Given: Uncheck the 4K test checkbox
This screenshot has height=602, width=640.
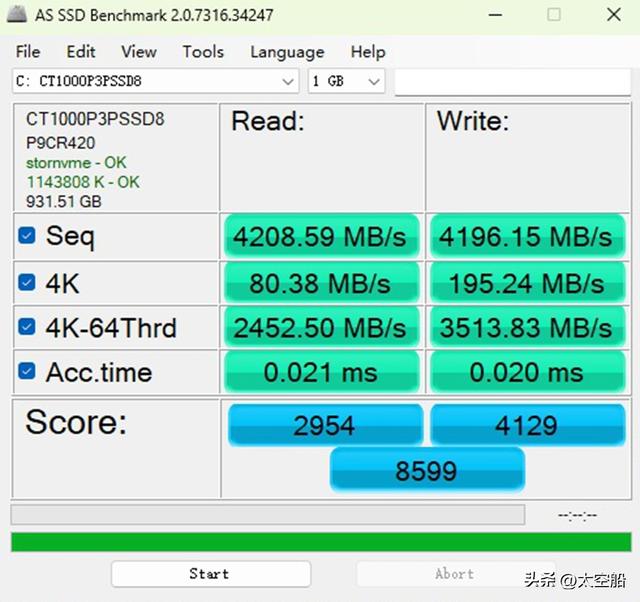Looking at the screenshot, I should pos(27,282).
